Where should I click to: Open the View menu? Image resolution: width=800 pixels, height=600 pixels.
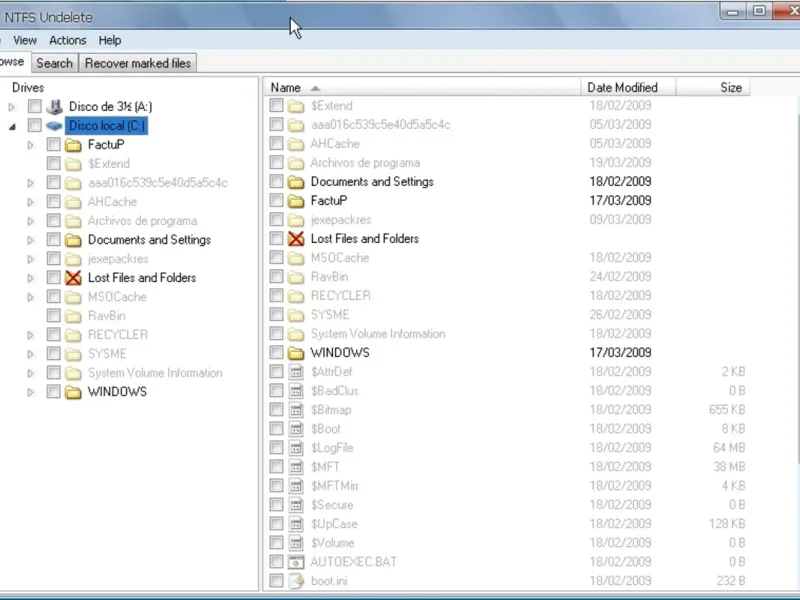coord(24,40)
